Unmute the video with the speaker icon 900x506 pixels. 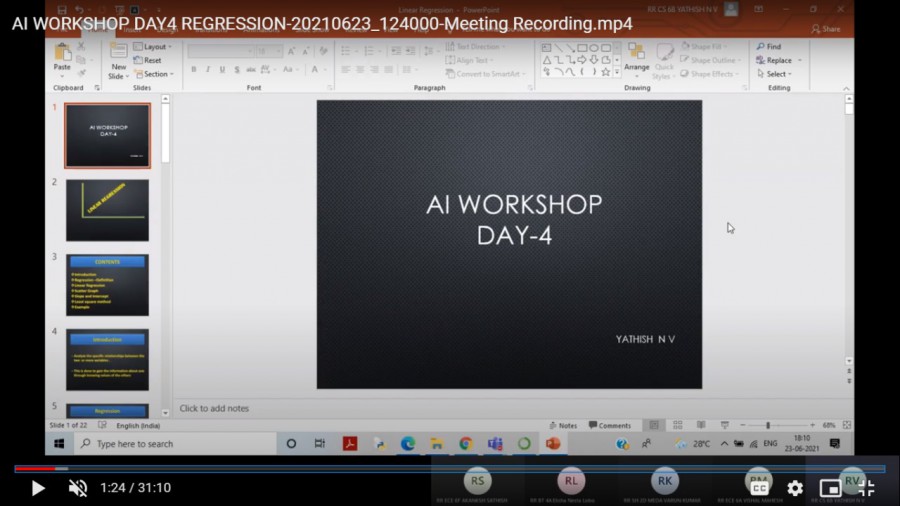coord(77,488)
